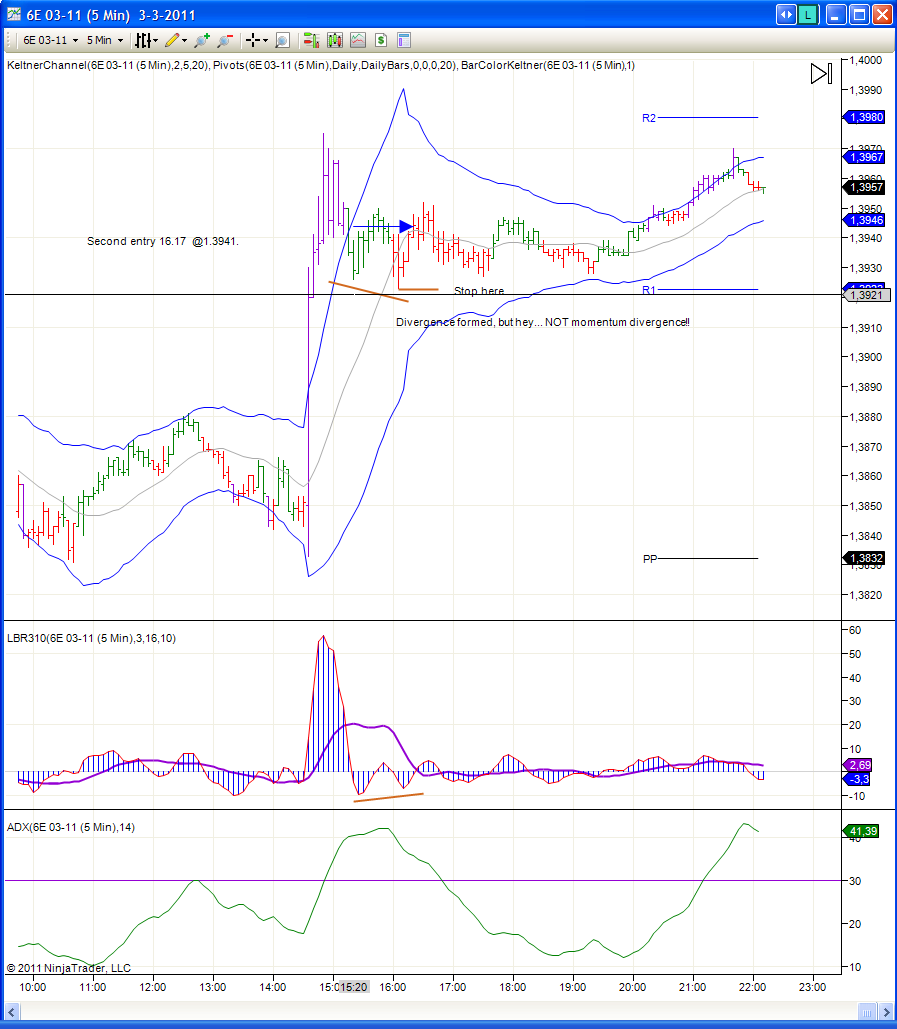Image resolution: width=897 pixels, height=1029 pixels.
Task: Click the highlighted 15:20 time marker
Action: pos(354,987)
